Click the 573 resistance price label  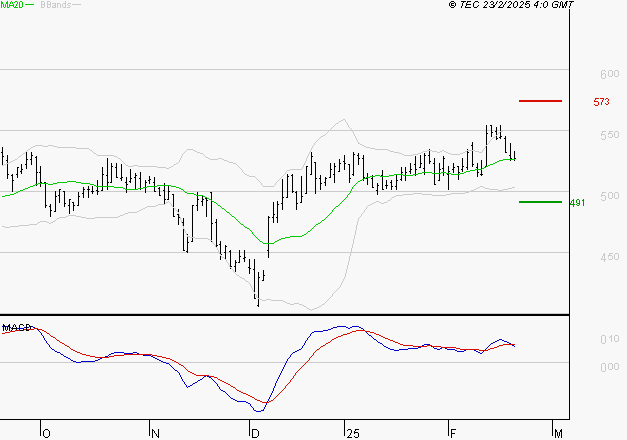pyautogui.click(x=601, y=102)
